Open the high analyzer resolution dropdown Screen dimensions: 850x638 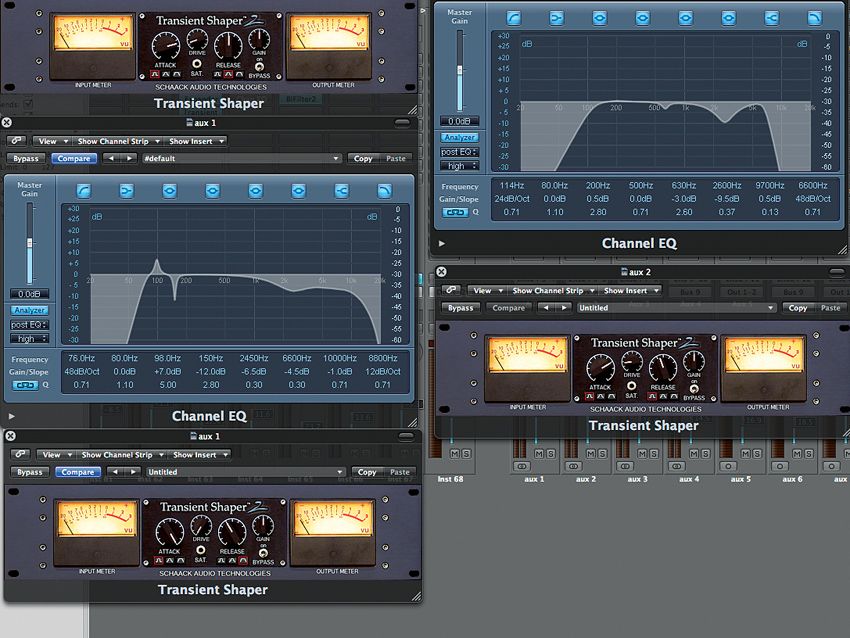point(28,336)
